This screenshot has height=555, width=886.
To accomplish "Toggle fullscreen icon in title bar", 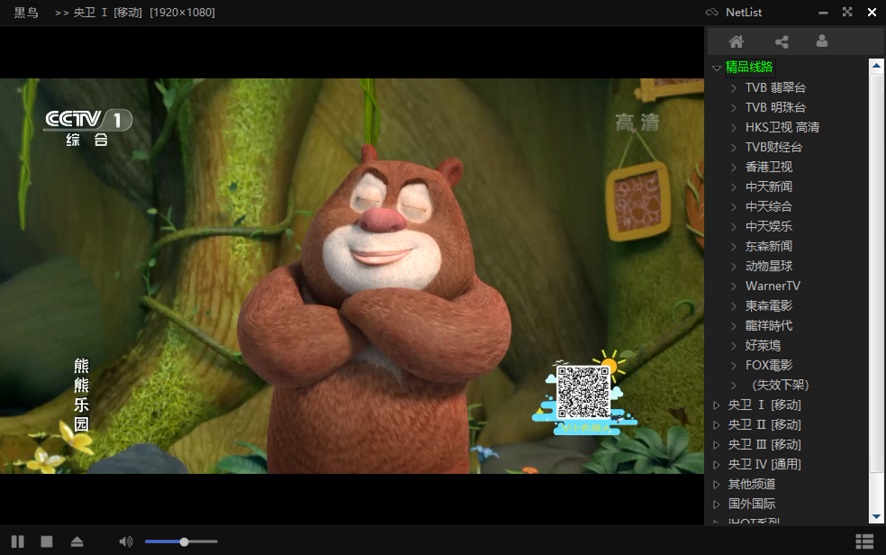I will click(x=847, y=12).
